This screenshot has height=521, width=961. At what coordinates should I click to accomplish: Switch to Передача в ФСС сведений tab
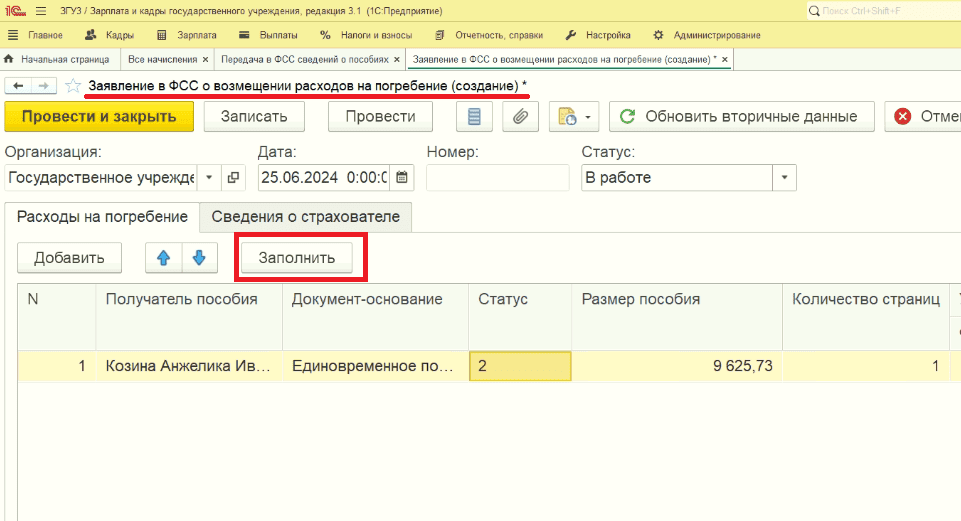(x=305, y=59)
